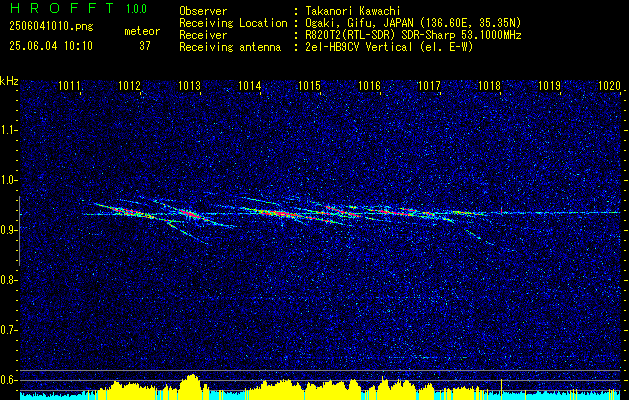Click the 1.0 kHz frequency label
629x400 pixels.
pos(7,180)
